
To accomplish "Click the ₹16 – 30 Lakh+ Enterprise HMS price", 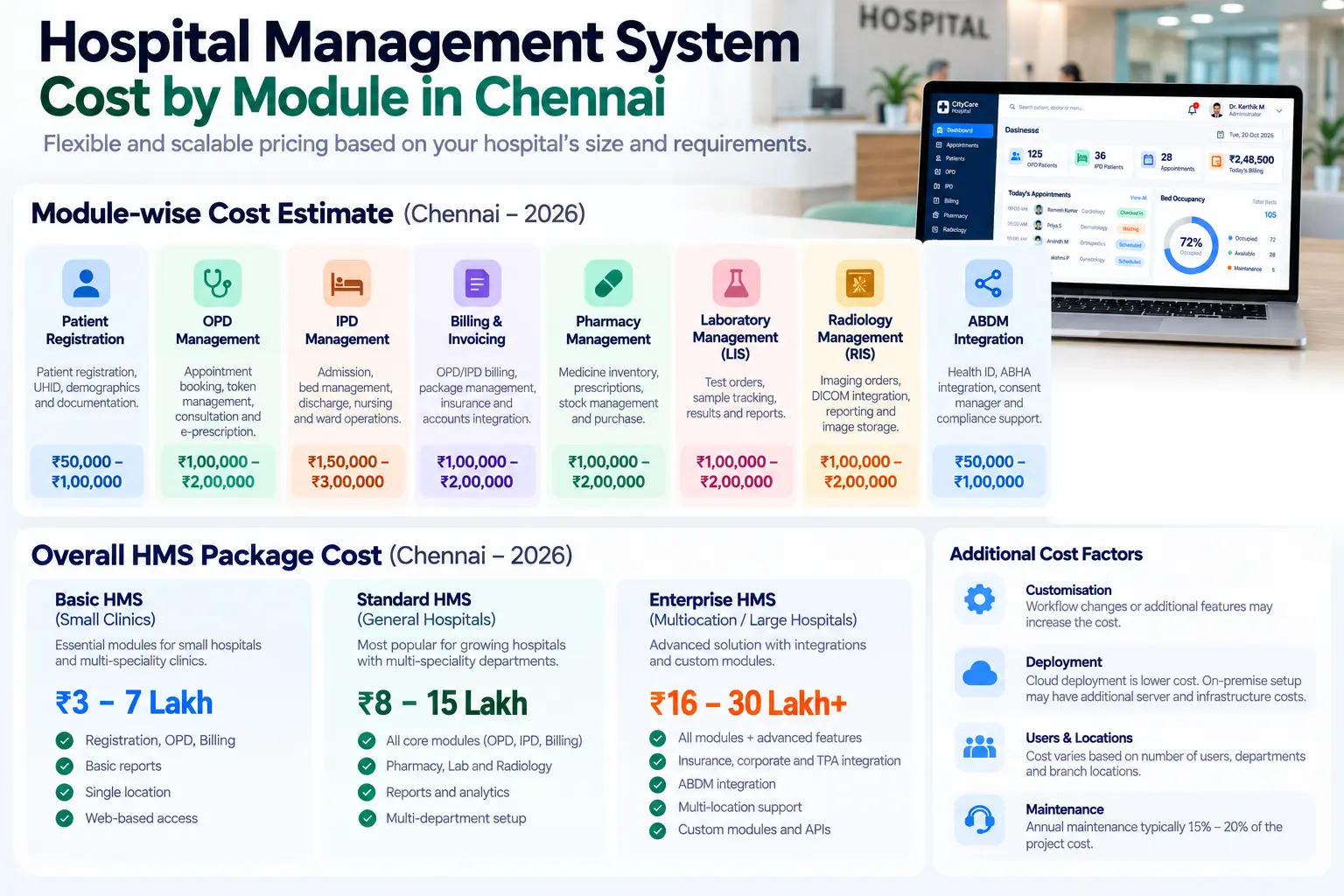I will click(x=748, y=703).
